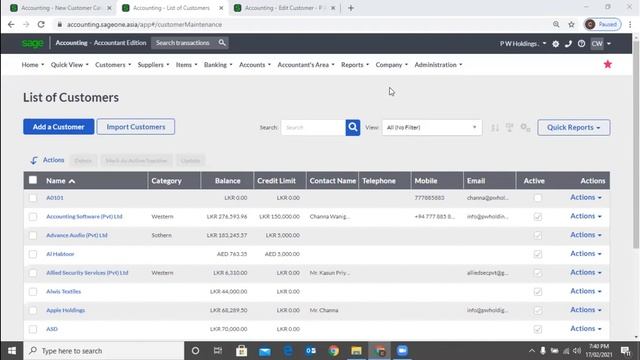The width and height of the screenshot is (640, 360).
Task: Click the blue customer search button
Action: (x=353, y=127)
